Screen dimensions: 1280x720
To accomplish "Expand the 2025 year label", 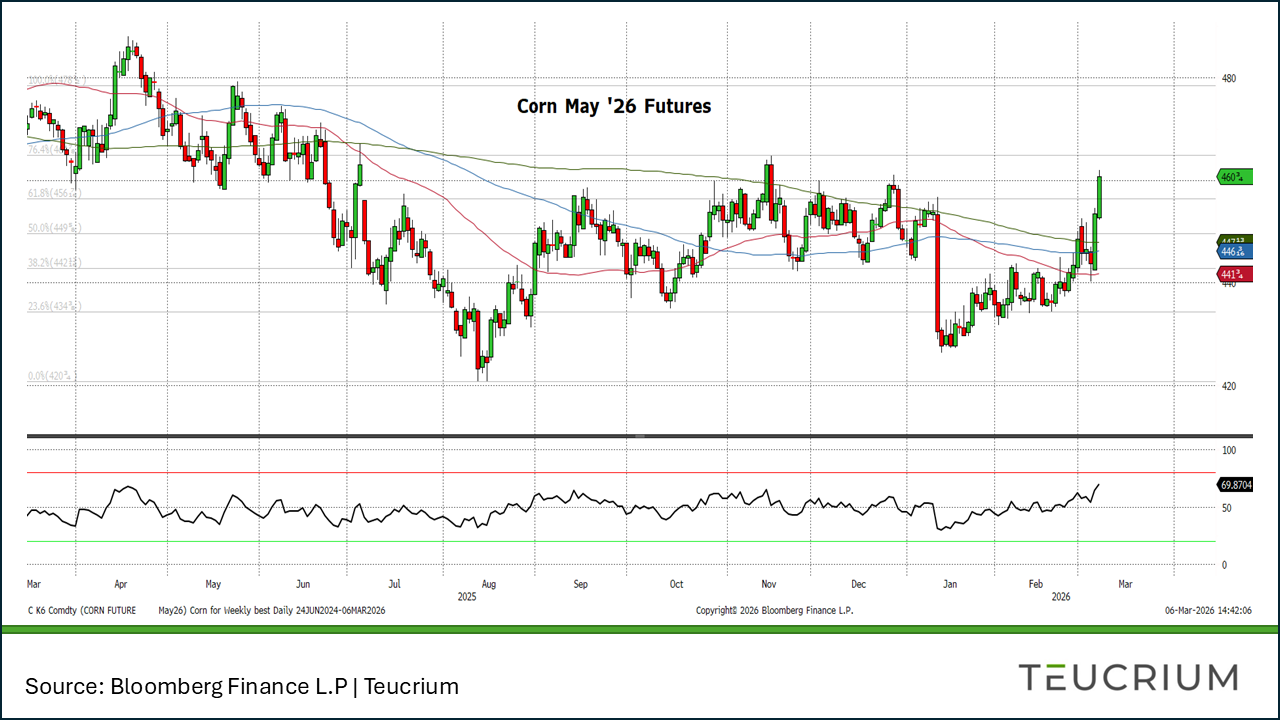I will (468, 595).
